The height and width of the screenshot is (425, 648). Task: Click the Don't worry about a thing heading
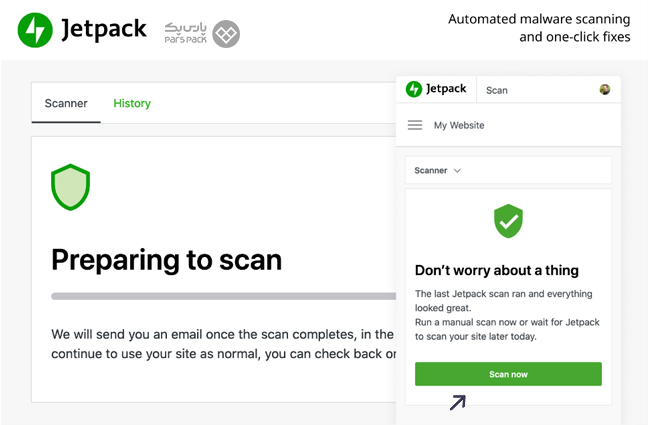pyautogui.click(x=497, y=270)
